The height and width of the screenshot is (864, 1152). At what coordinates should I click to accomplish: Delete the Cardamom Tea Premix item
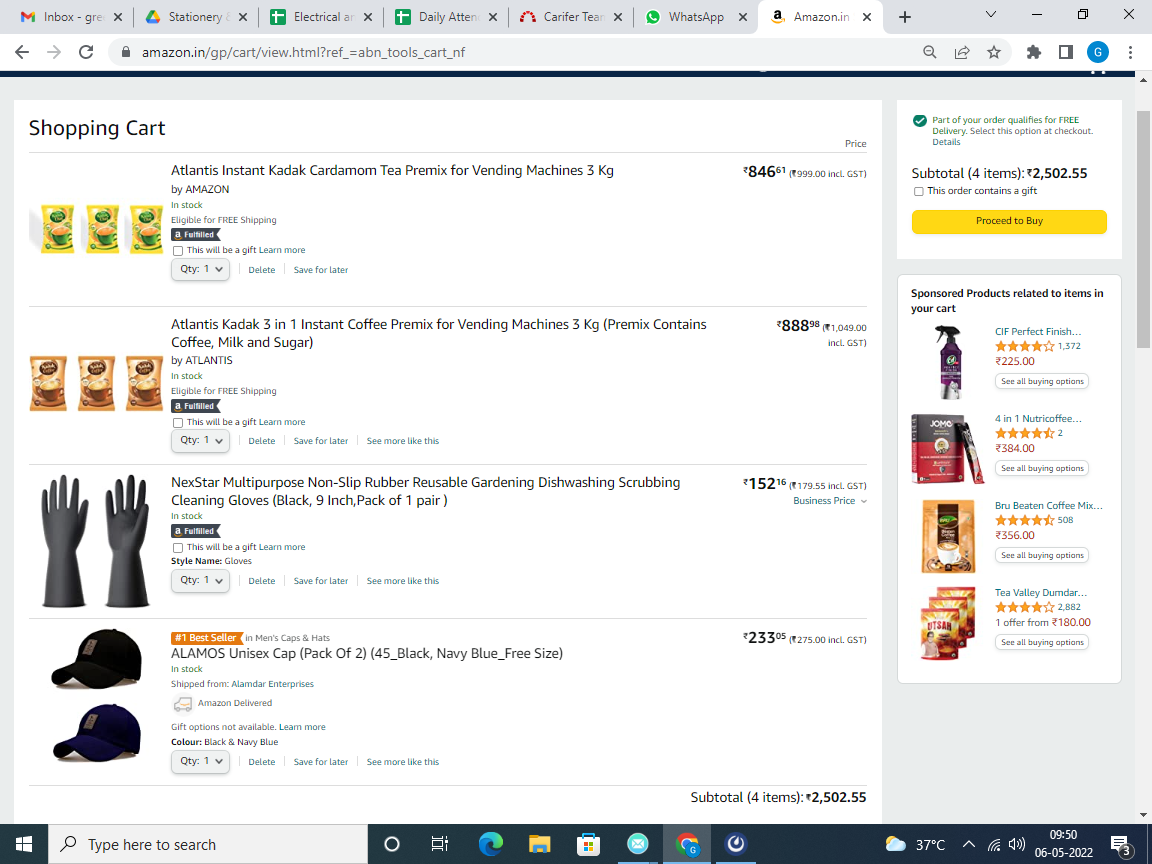[262, 270]
